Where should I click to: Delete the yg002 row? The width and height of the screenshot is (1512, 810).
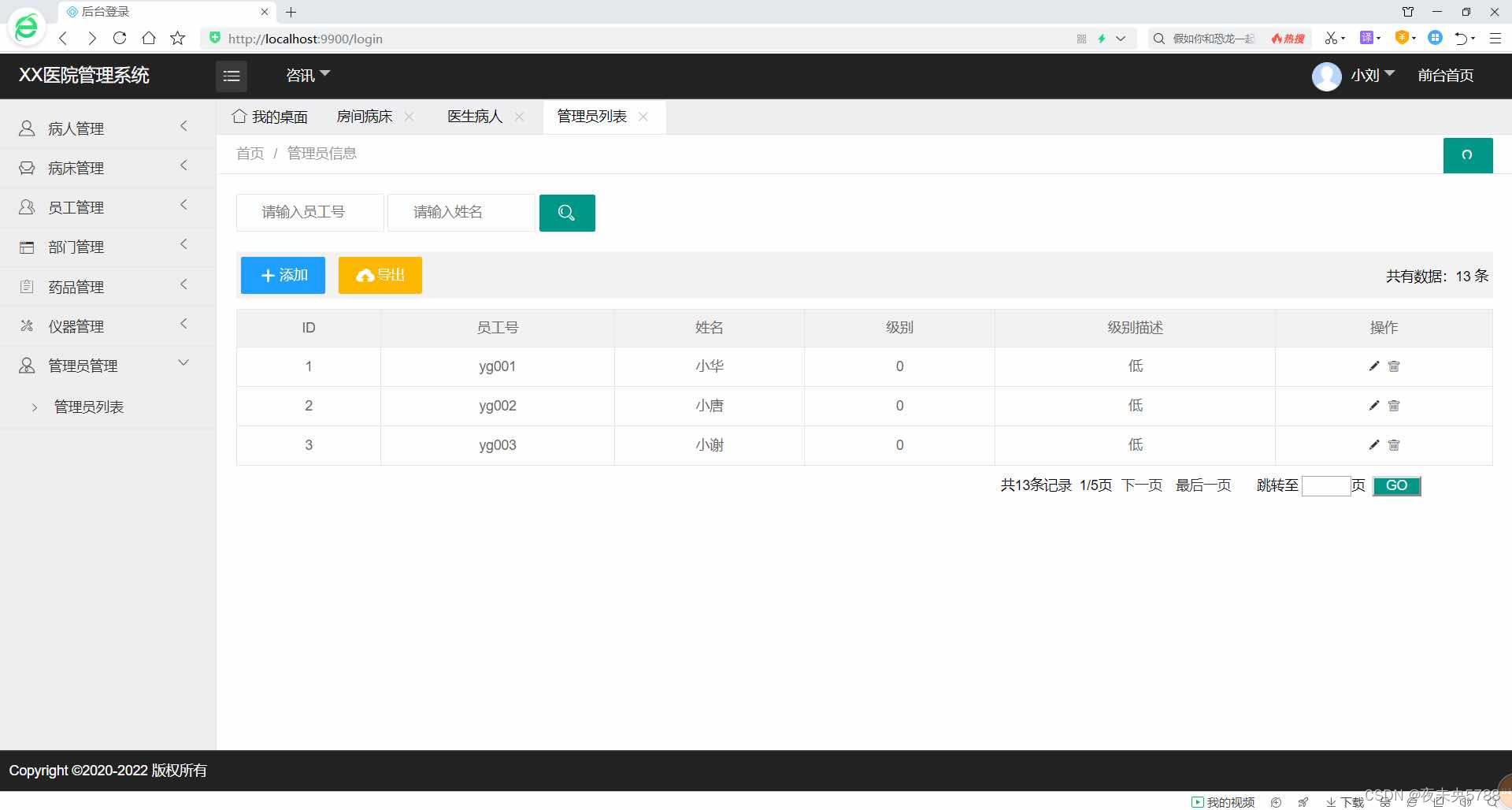pos(1394,406)
